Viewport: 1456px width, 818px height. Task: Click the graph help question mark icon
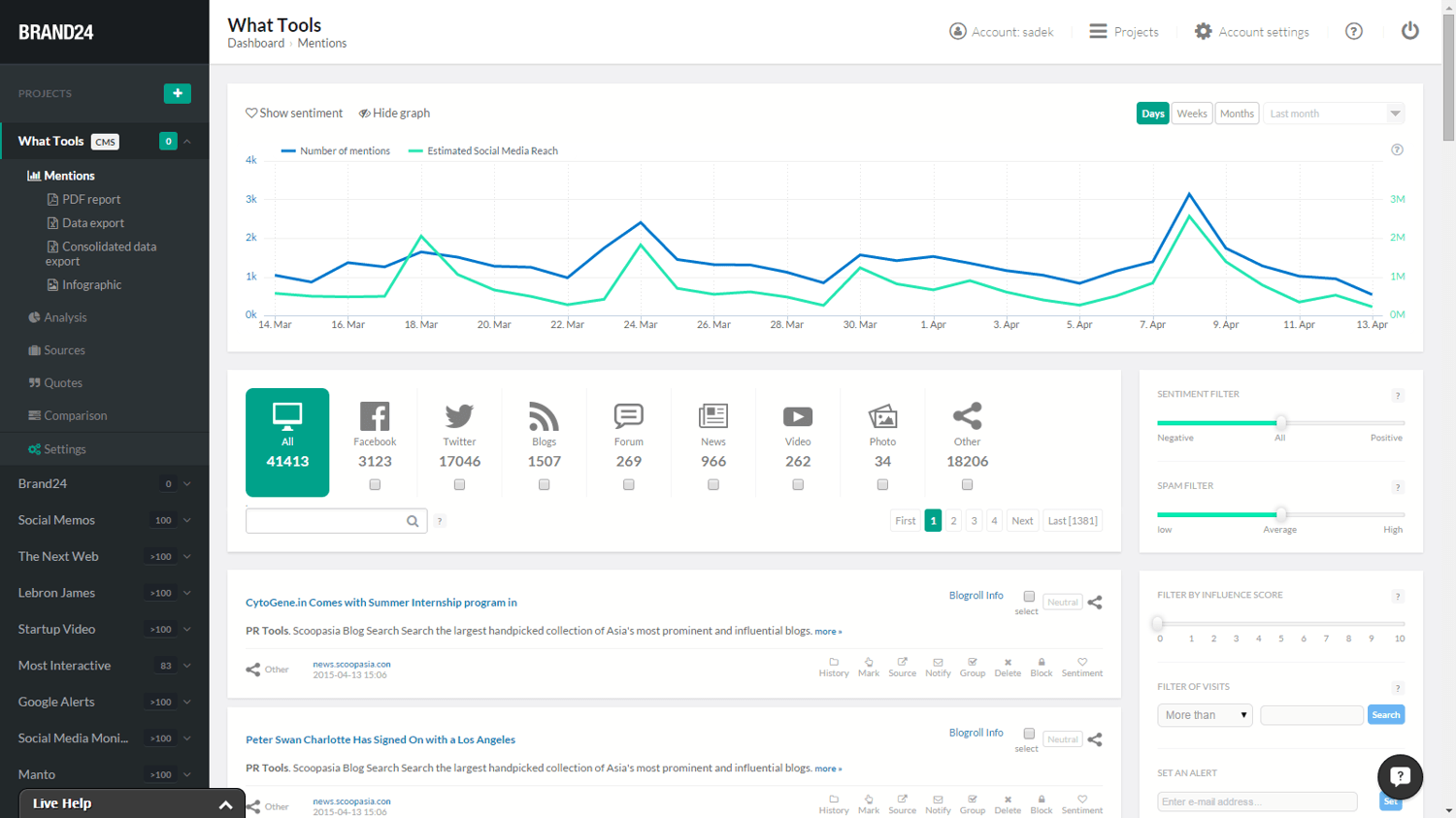[x=1397, y=149]
